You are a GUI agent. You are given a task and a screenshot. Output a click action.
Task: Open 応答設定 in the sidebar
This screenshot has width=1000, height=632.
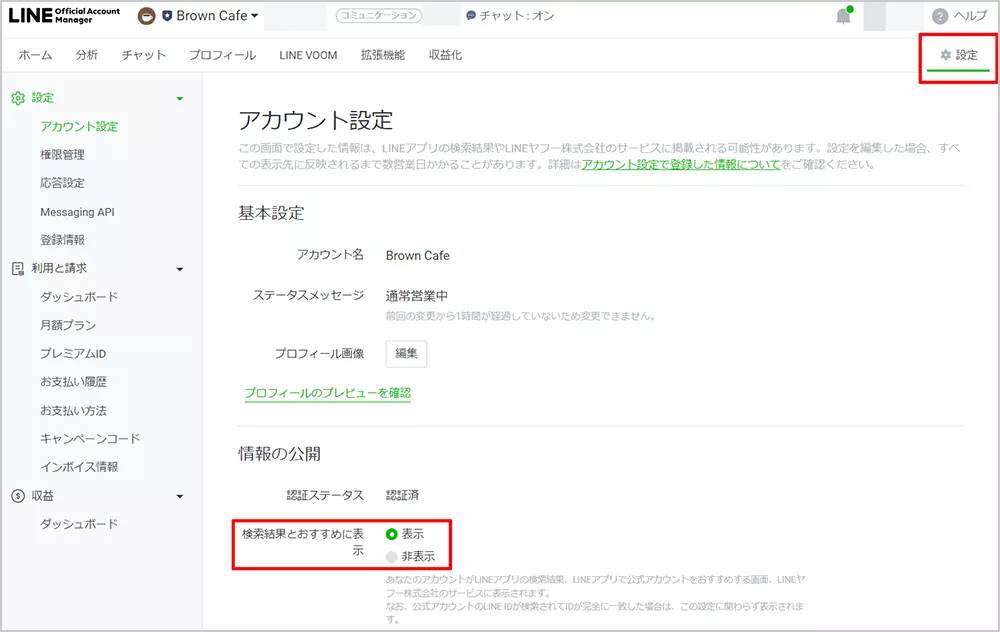pyautogui.click(x=62, y=183)
